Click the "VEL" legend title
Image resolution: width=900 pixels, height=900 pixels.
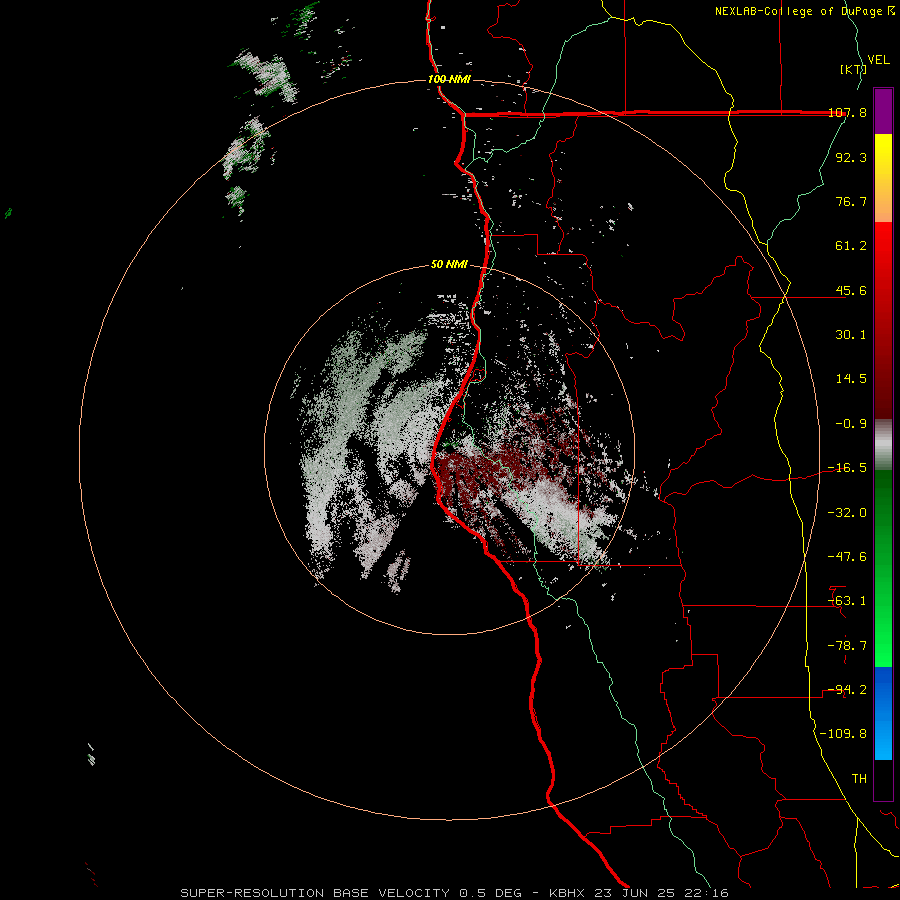point(878,60)
